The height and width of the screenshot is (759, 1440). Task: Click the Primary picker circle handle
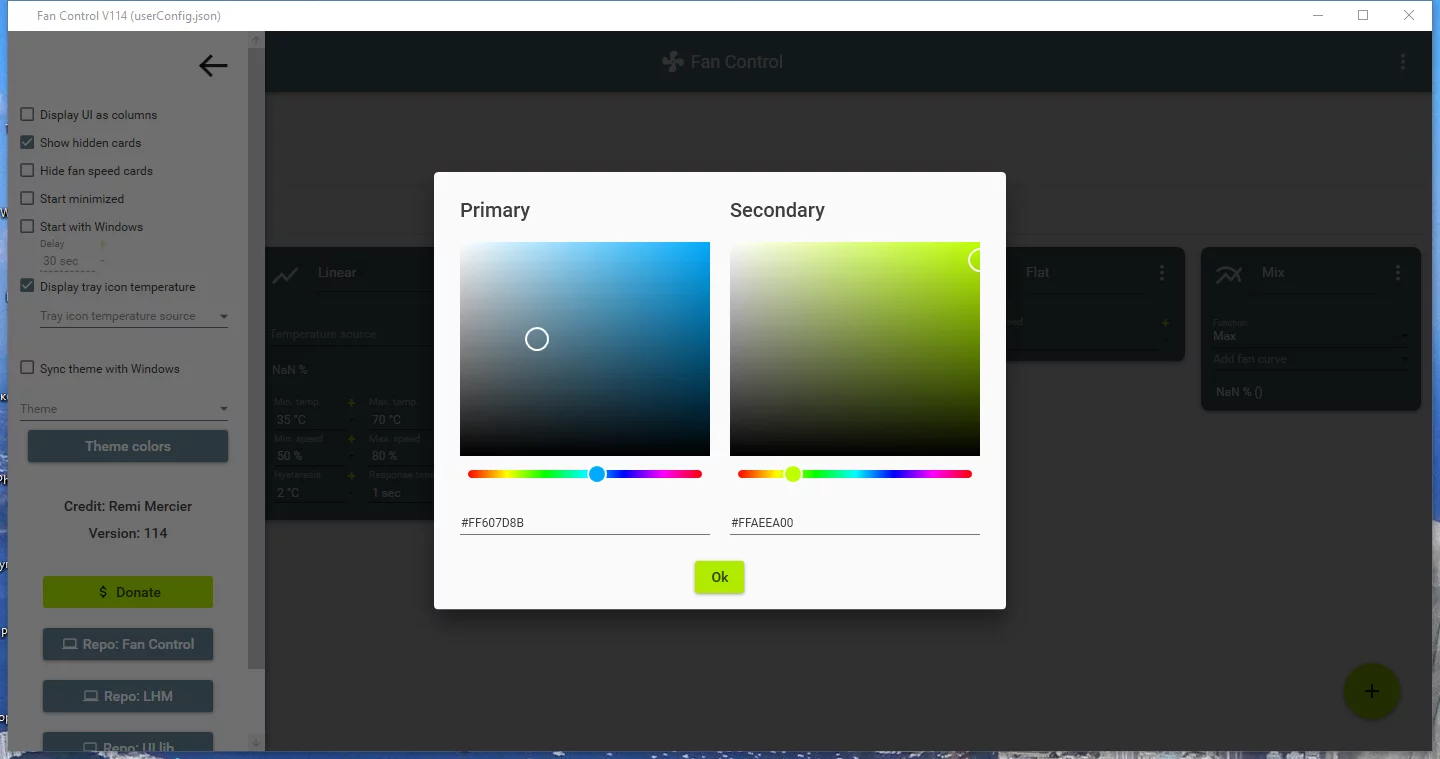(537, 339)
